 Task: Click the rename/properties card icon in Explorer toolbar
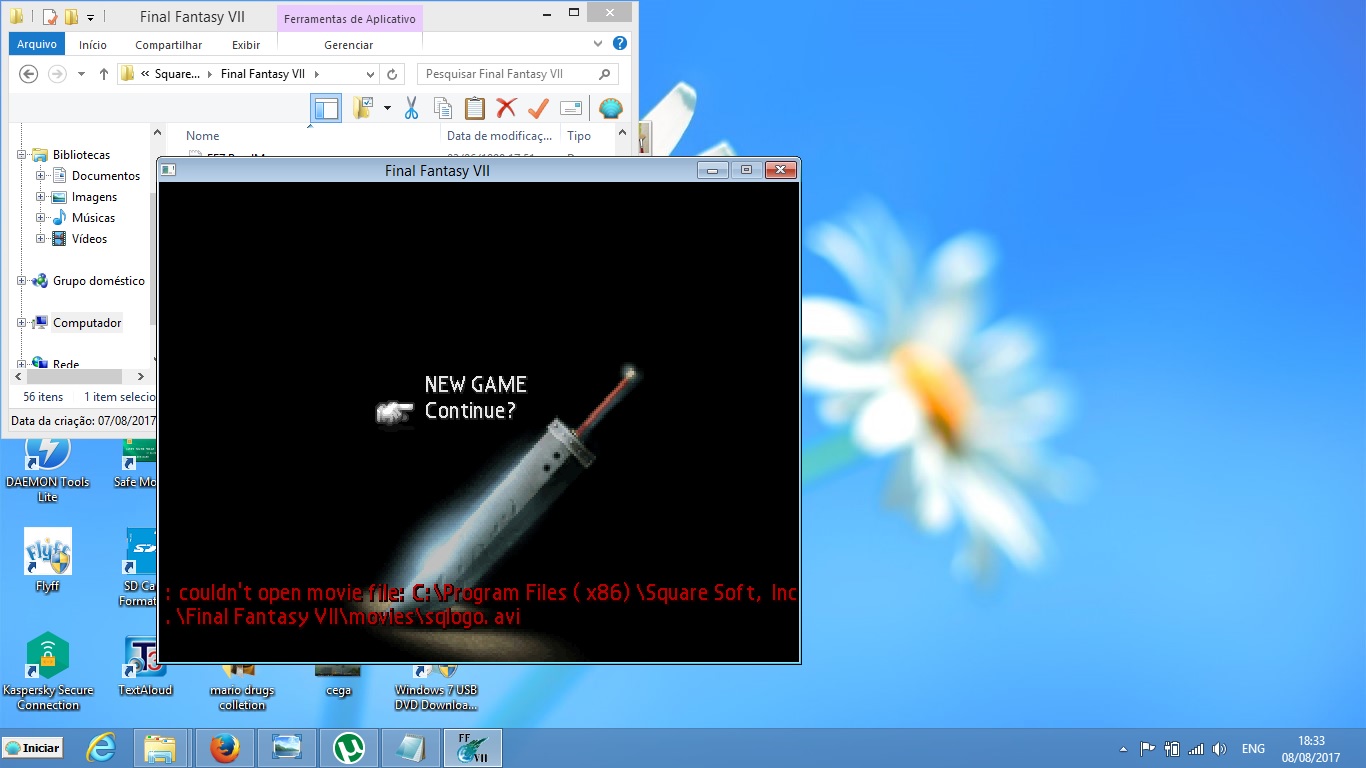click(571, 109)
